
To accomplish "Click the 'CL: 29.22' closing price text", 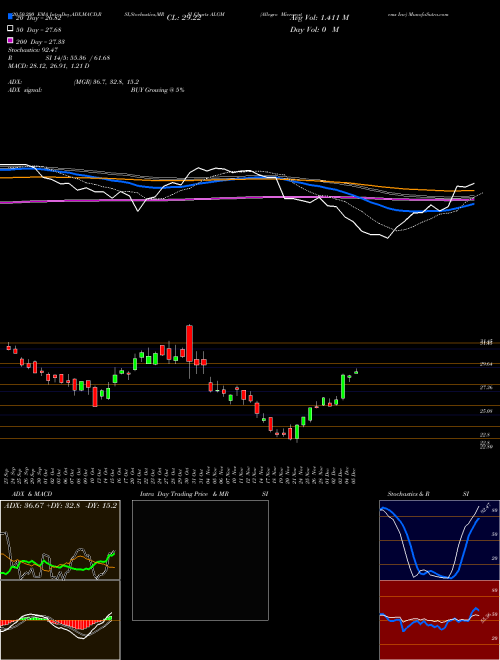I will pyautogui.click(x=184, y=18).
